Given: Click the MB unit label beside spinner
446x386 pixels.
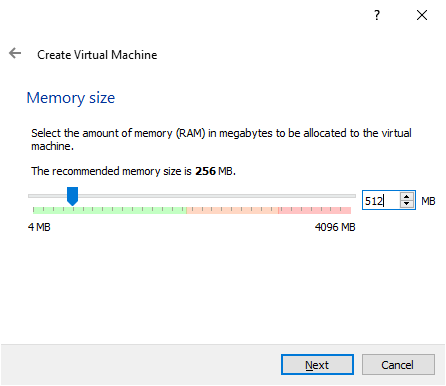Looking at the screenshot, I should coord(428,201).
